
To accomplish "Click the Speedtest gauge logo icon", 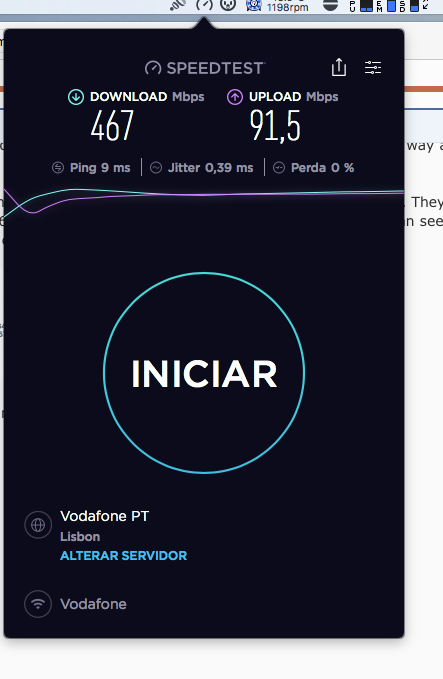I will (x=153, y=68).
